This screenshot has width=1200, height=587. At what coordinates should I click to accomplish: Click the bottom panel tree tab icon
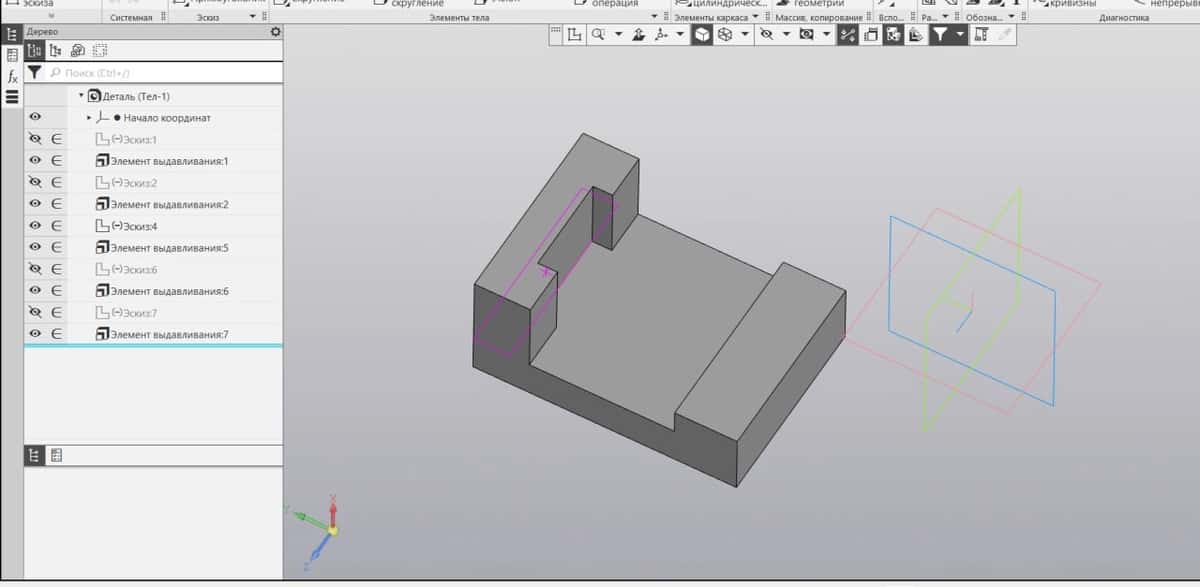tap(34, 455)
